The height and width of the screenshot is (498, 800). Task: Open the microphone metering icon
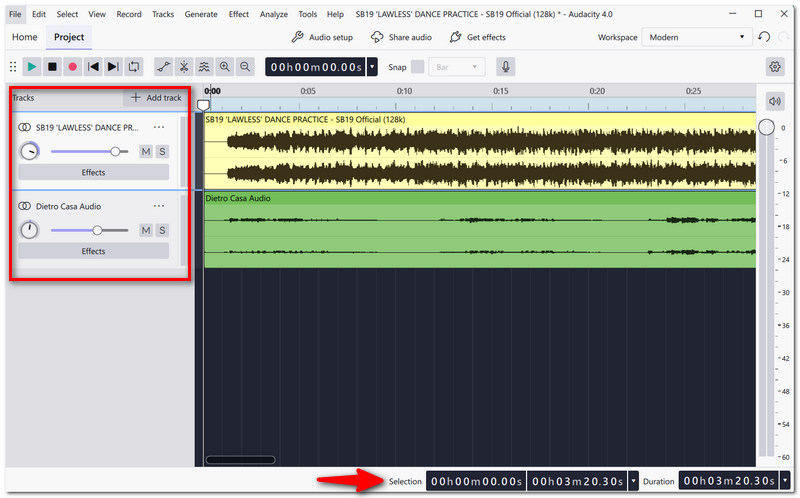(x=506, y=67)
